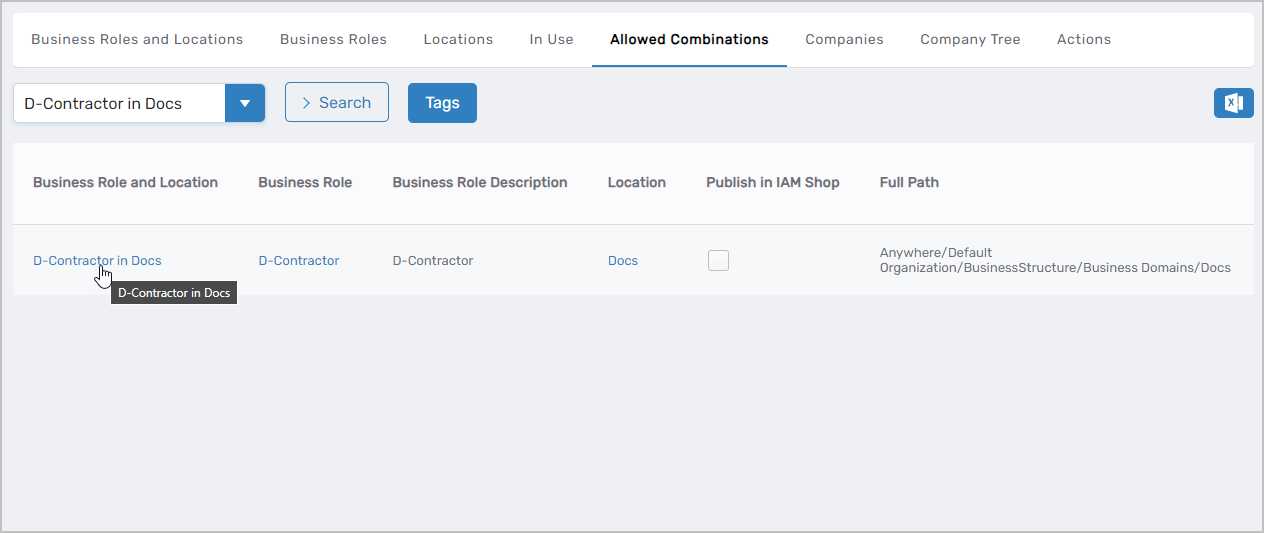Go to the Business Roles tab

point(333,40)
